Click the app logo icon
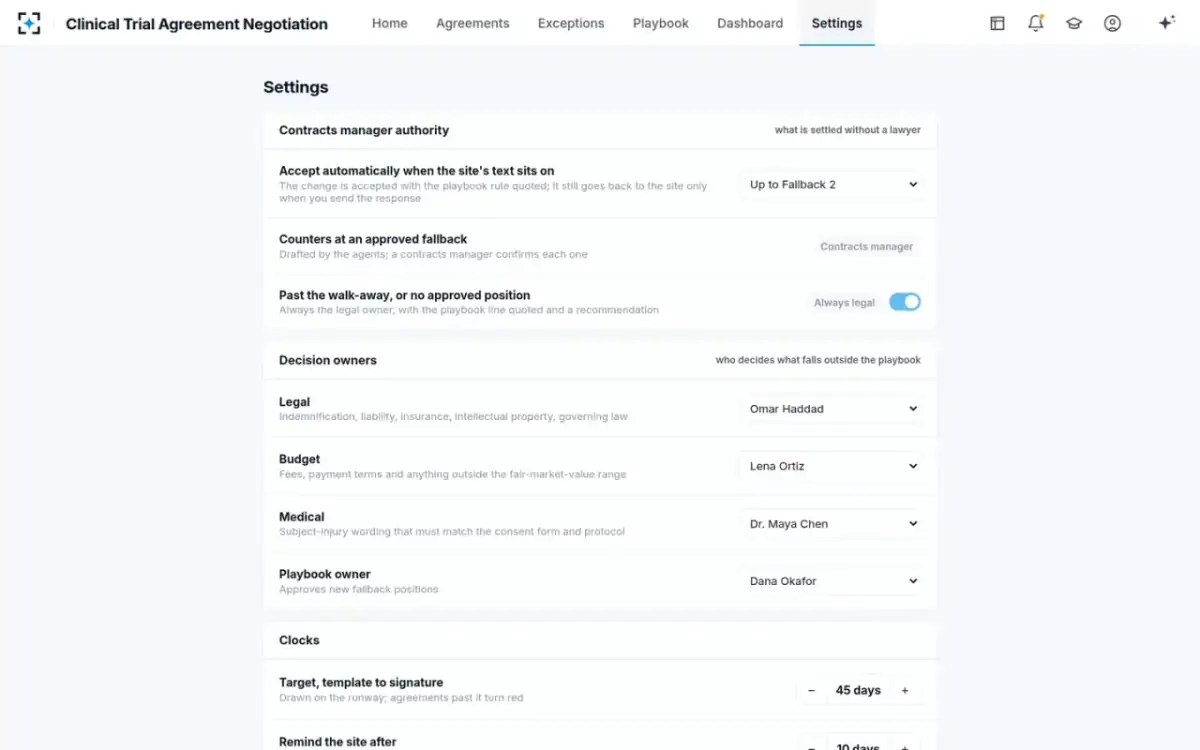 pyautogui.click(x=29, y=23)
